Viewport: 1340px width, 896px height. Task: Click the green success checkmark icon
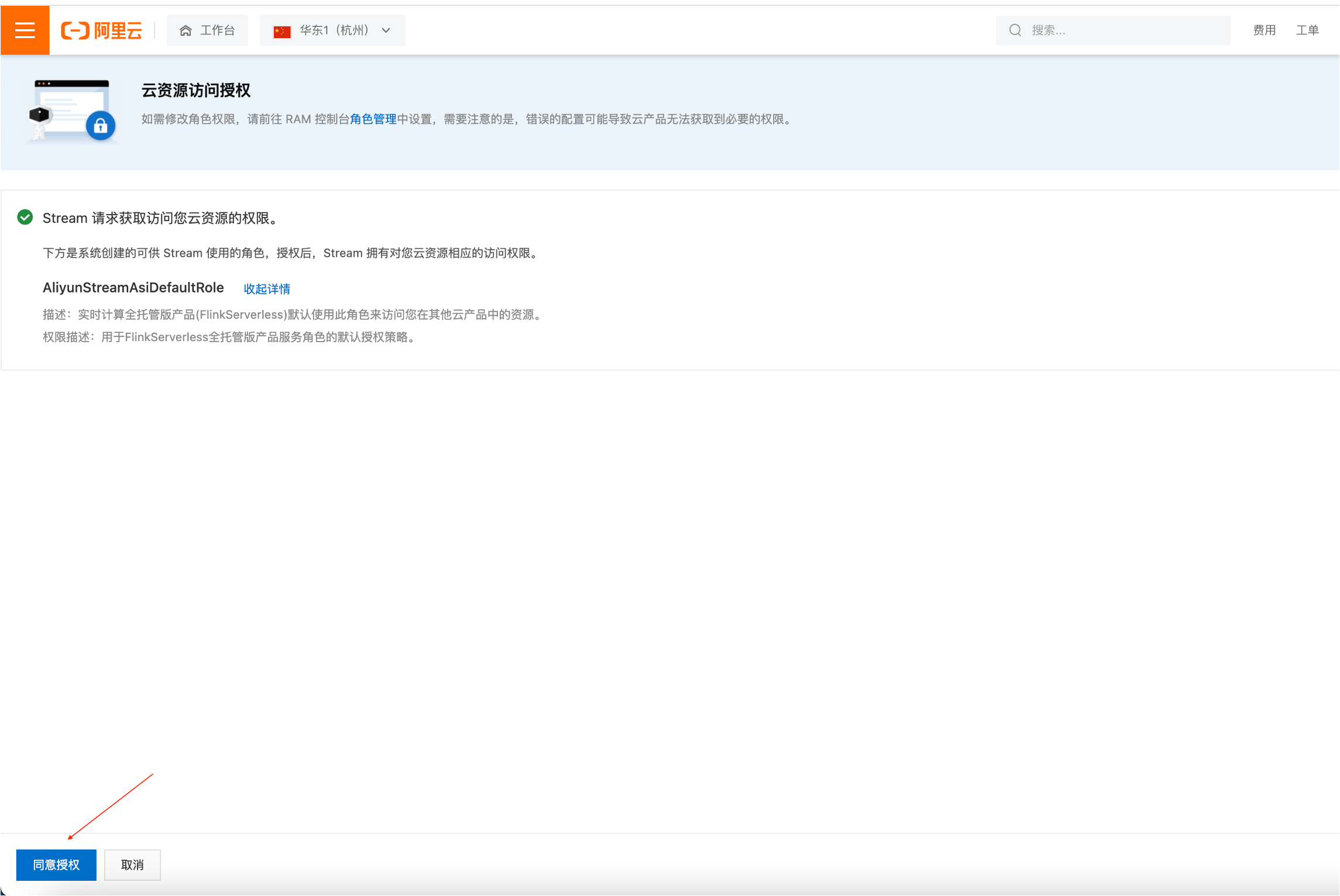[x=25, y=218]
